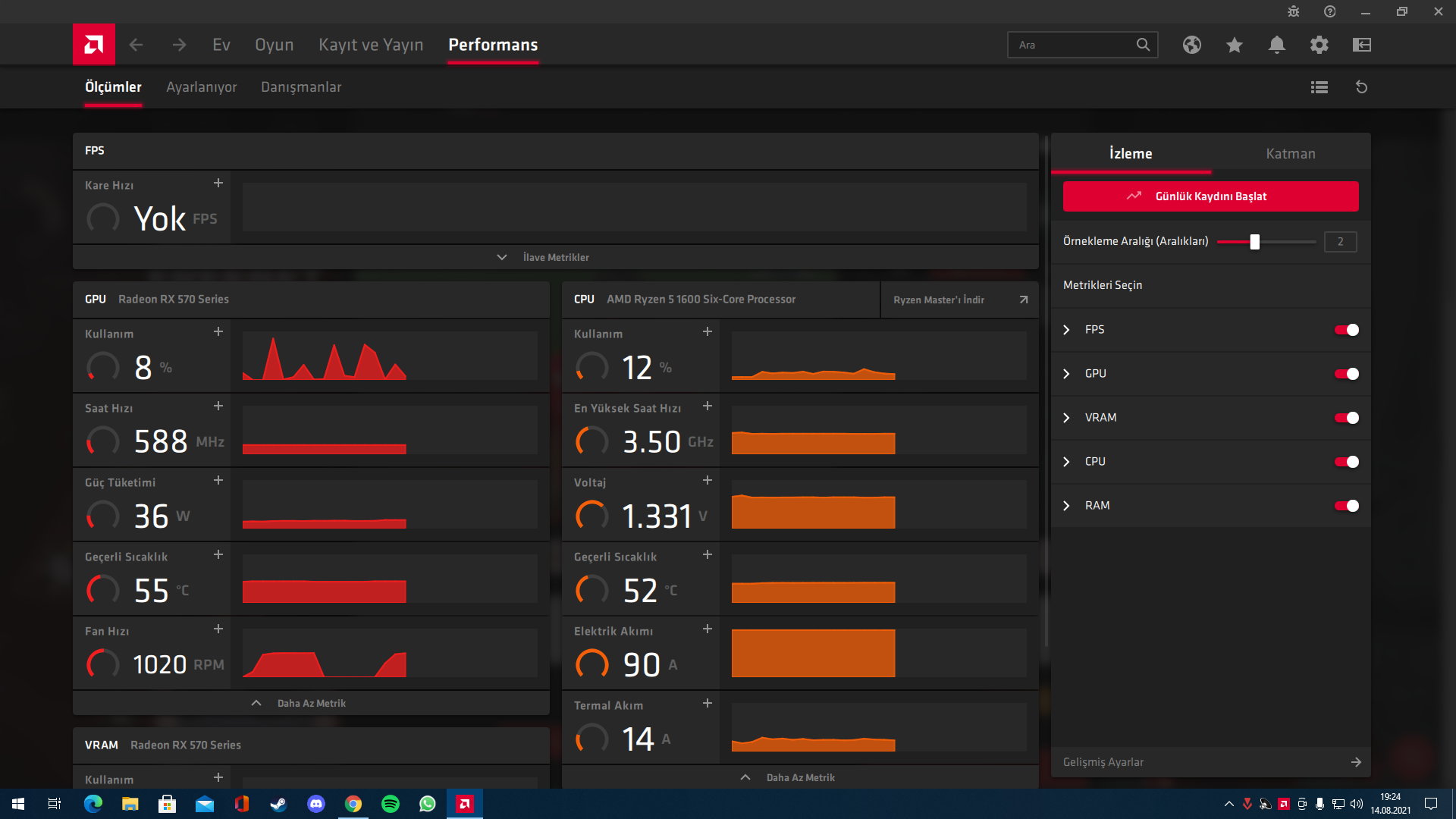Screen dimensions: 1456x819
Task: Click the search magnifier icon
Action: 1144,45
